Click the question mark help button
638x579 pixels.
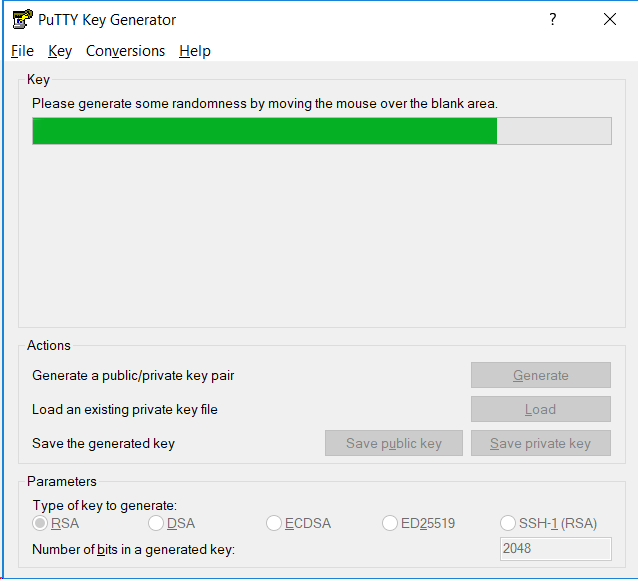(x=553, y=19)
